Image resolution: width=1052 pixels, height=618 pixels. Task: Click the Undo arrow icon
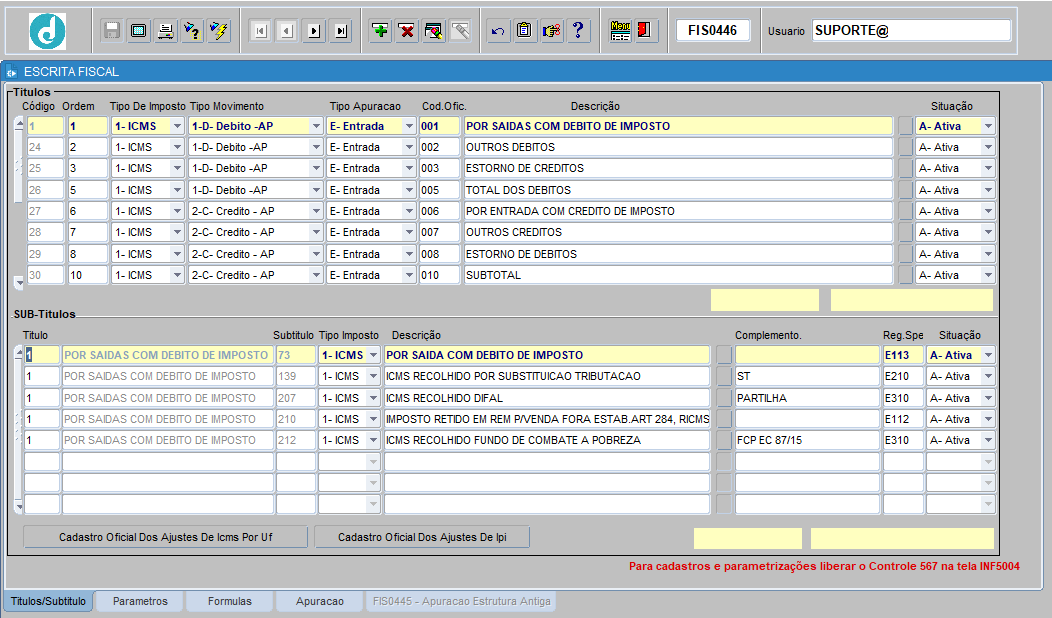[x=497, y=31]
